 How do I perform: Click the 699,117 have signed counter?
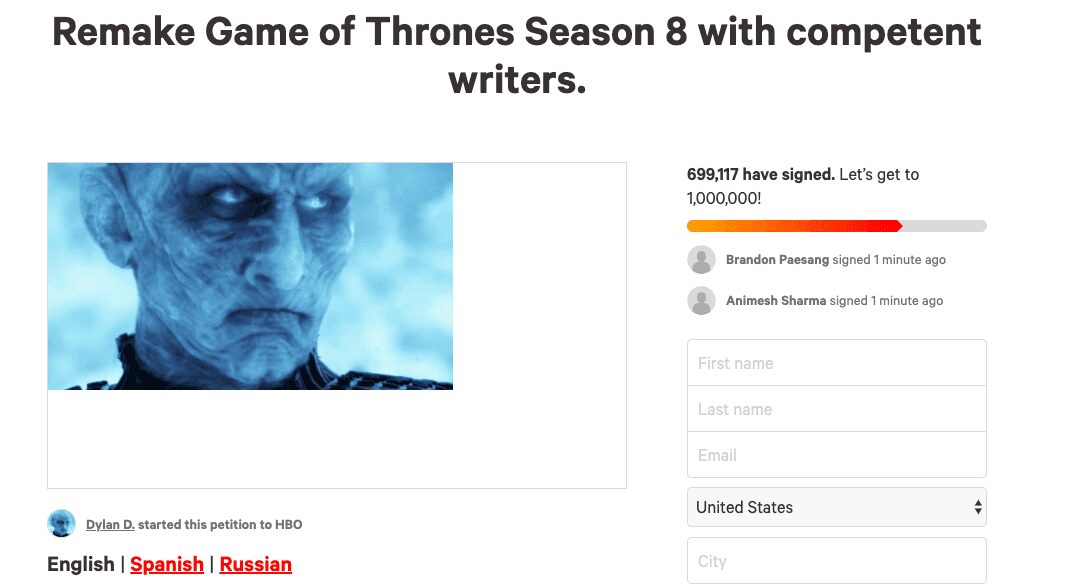[x=760, y=174]
